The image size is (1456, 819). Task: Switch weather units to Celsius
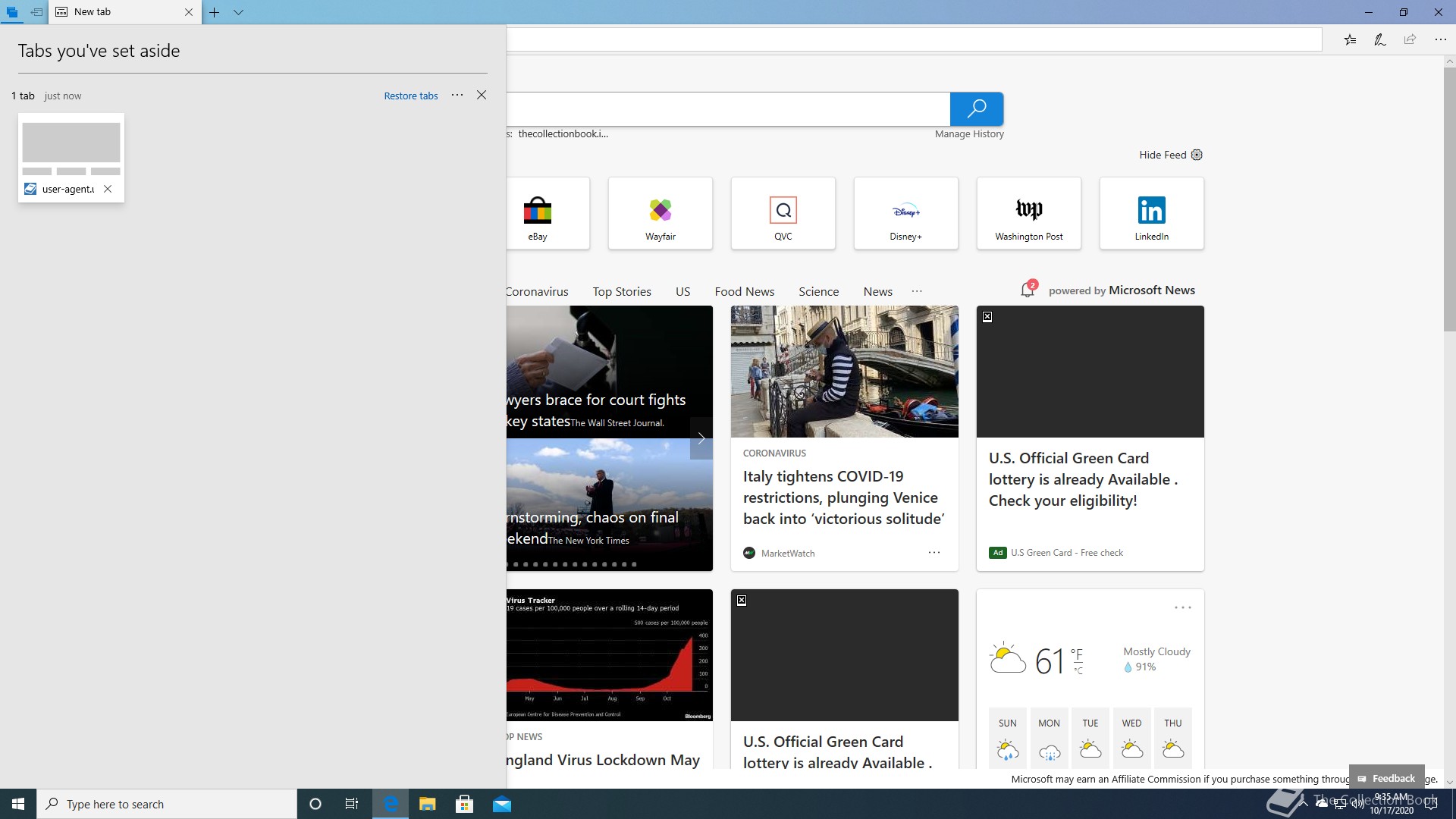[1078, 671]
